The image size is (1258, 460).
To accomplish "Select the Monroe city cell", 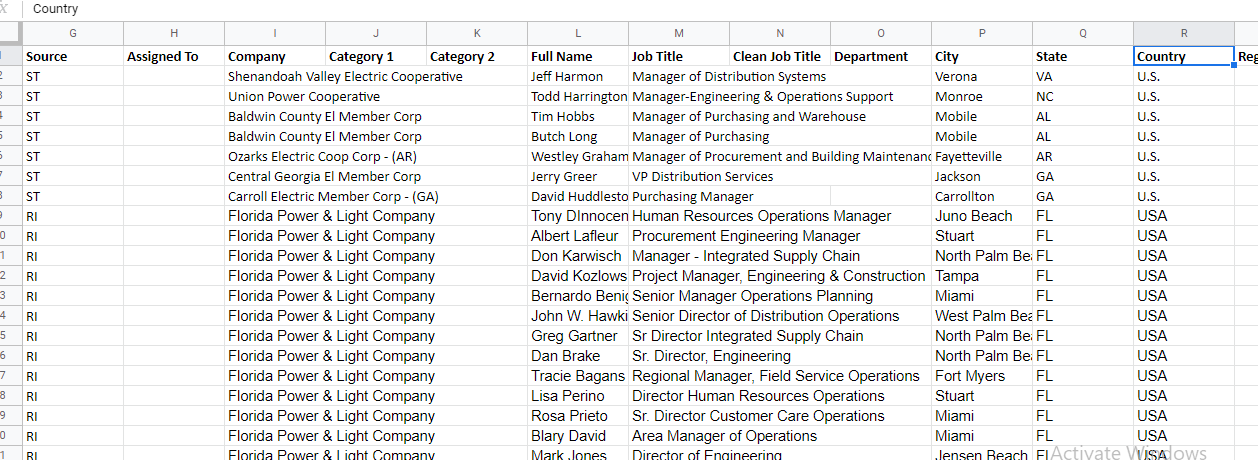I will (x=982, y=96).
